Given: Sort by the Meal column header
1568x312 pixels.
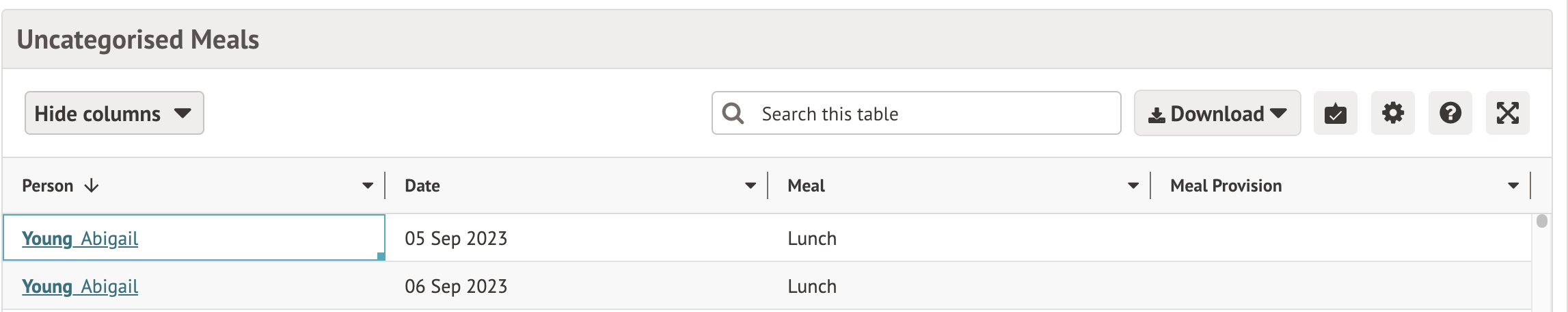Looking at the screenshot, I should click(806, 186).
